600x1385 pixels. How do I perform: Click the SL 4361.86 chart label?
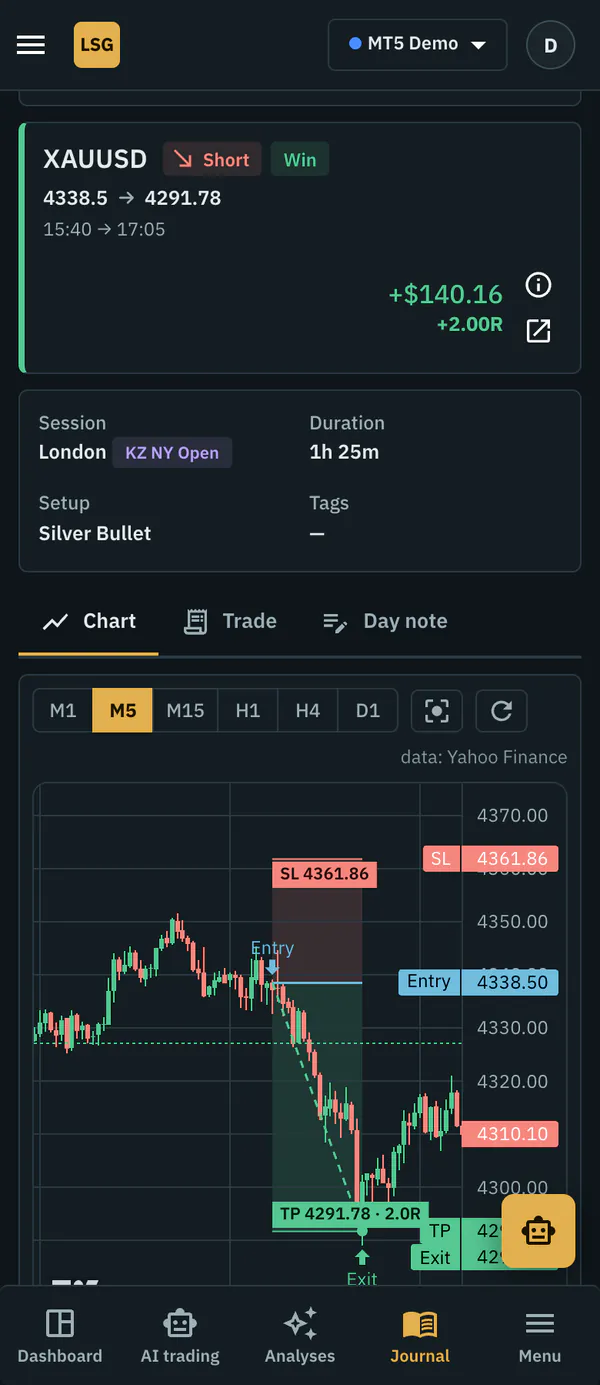pos(324,874)
